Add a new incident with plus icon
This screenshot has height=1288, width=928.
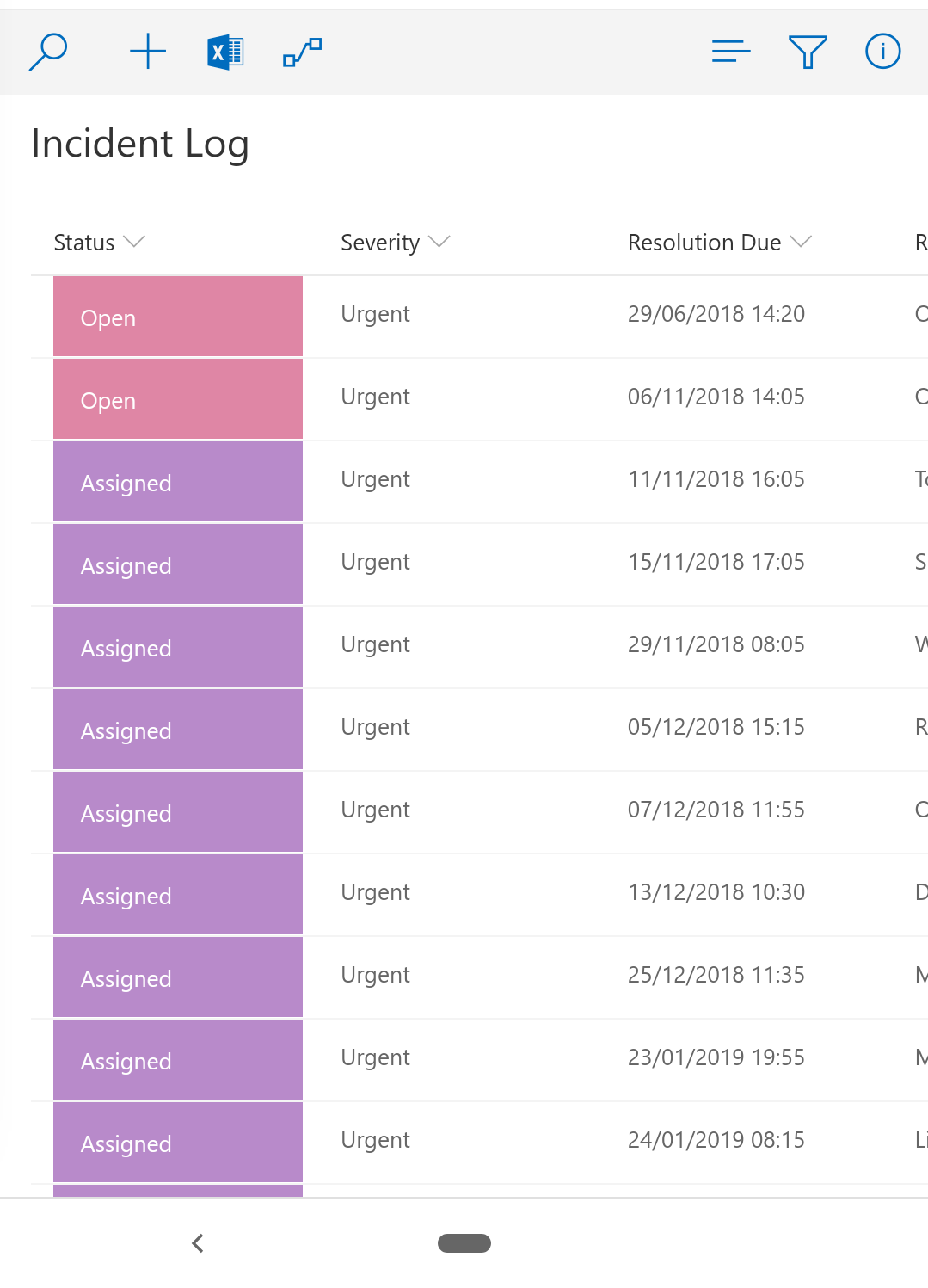[x=148, y=52]
